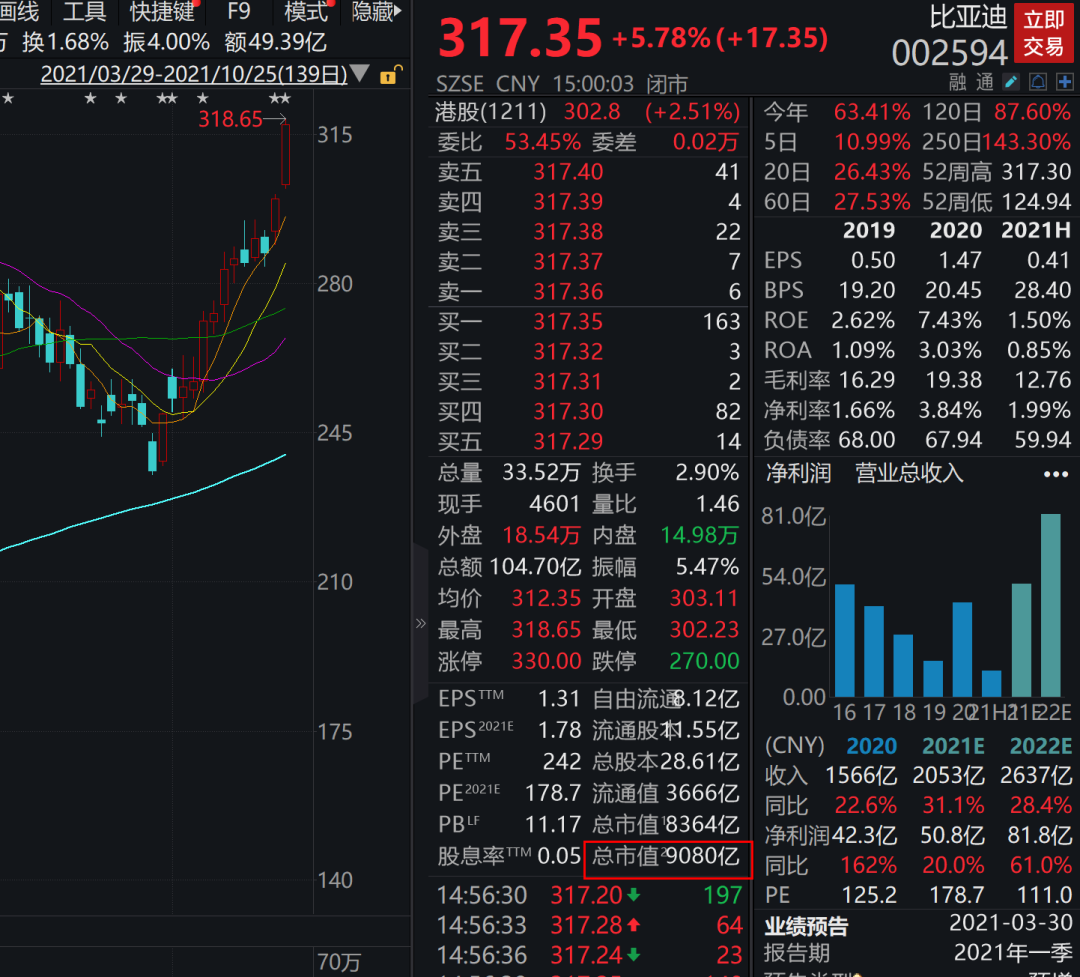Click the trade tick row at 14:56:33
1080x977 pixels.
coord(590,925)
